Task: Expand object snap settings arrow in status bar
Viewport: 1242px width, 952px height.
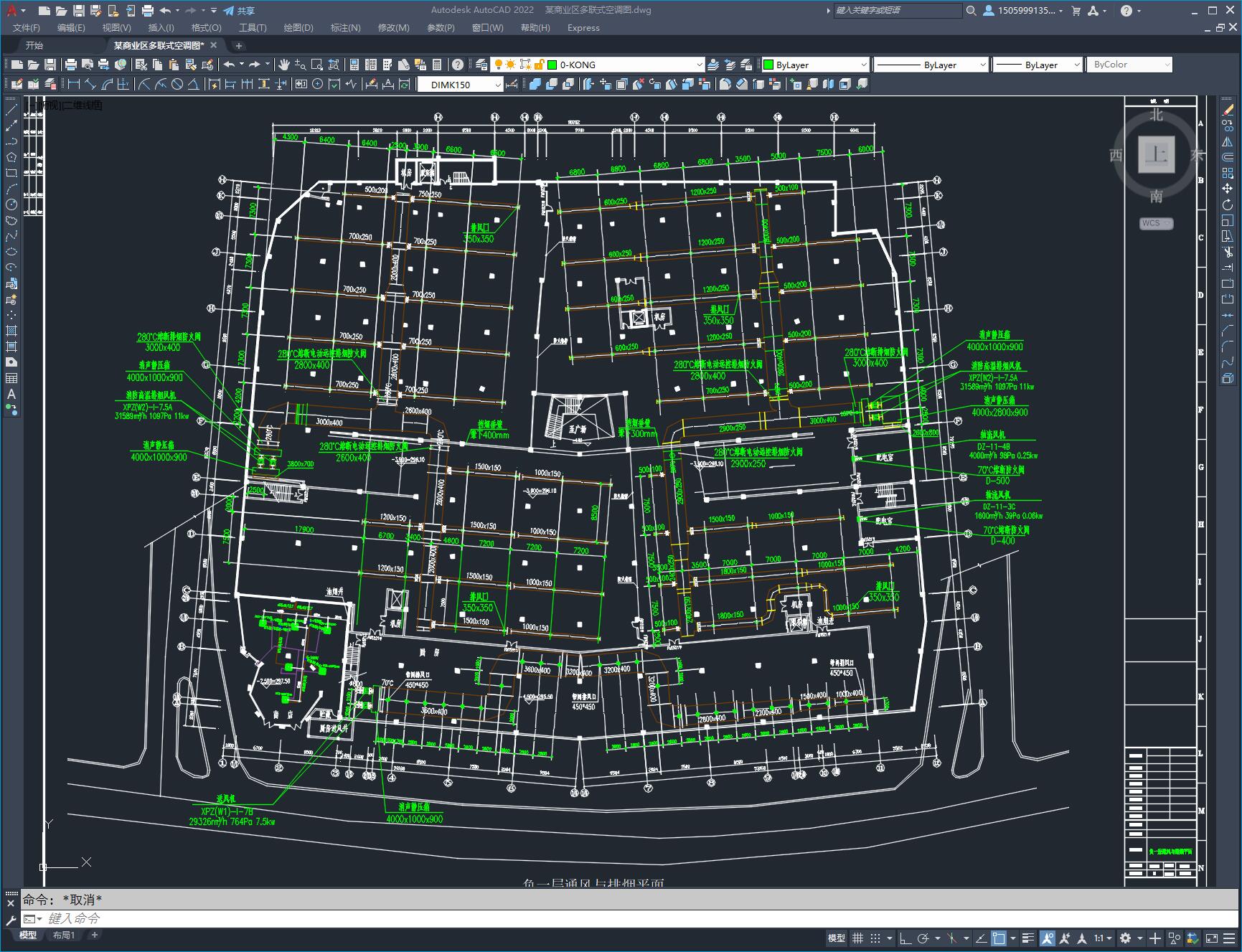Action: (x=1013, y=938)
